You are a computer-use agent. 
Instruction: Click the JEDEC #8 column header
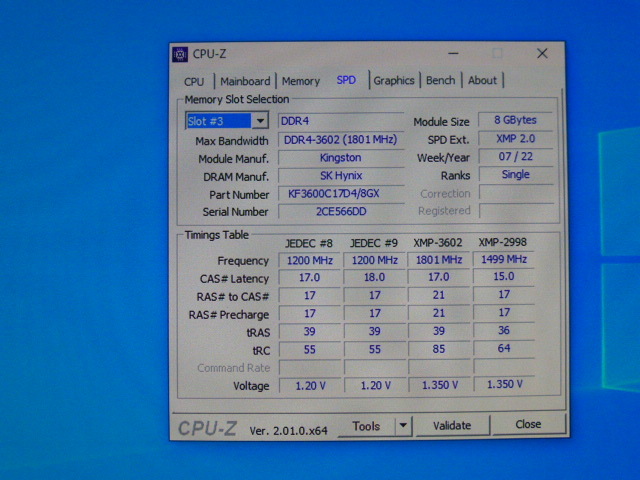click(309, 244)
